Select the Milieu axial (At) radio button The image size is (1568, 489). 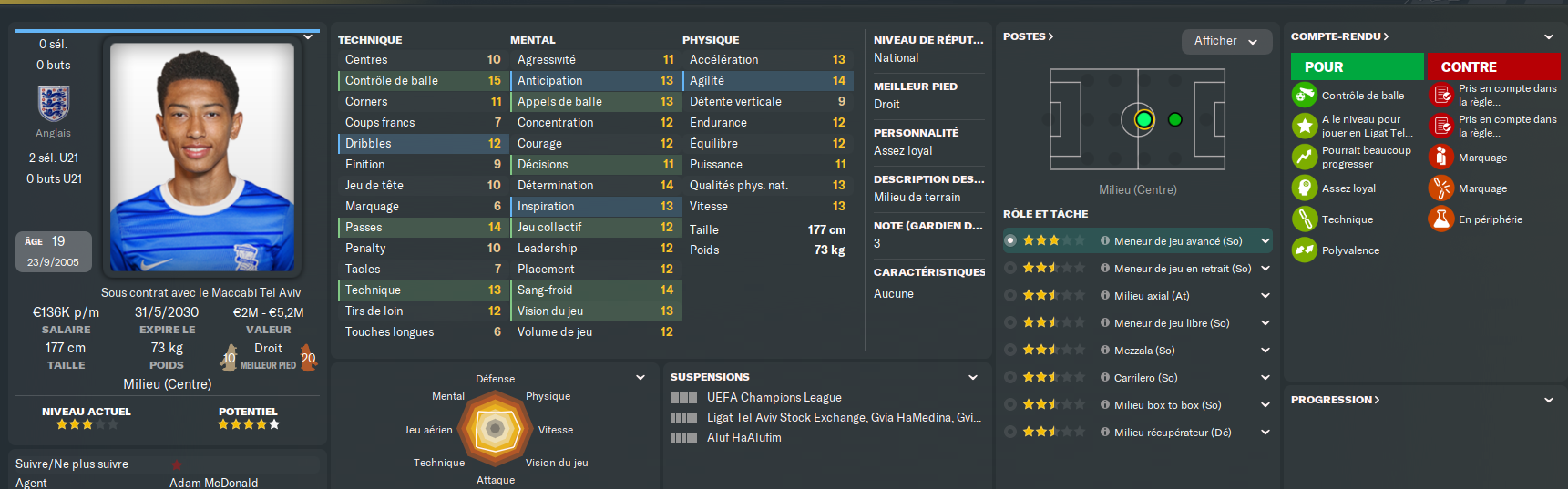[1010, 296]
